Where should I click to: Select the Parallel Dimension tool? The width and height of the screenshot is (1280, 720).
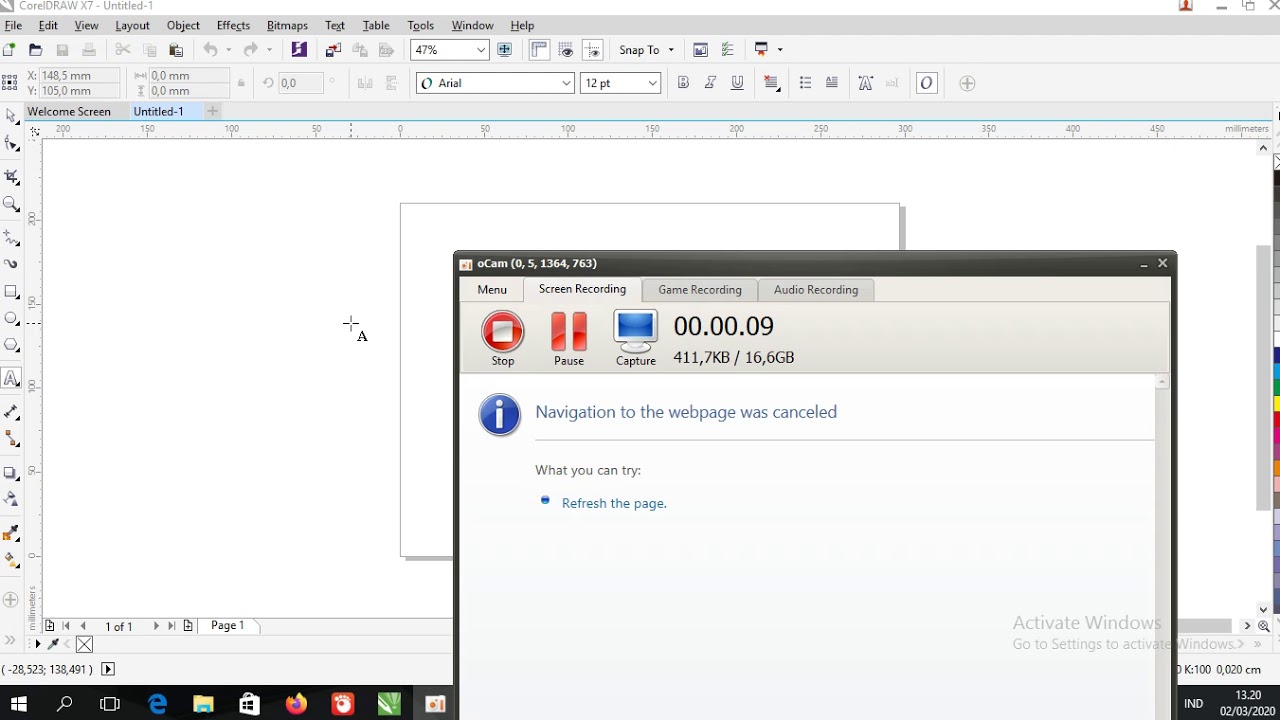[x=11, y=411]
